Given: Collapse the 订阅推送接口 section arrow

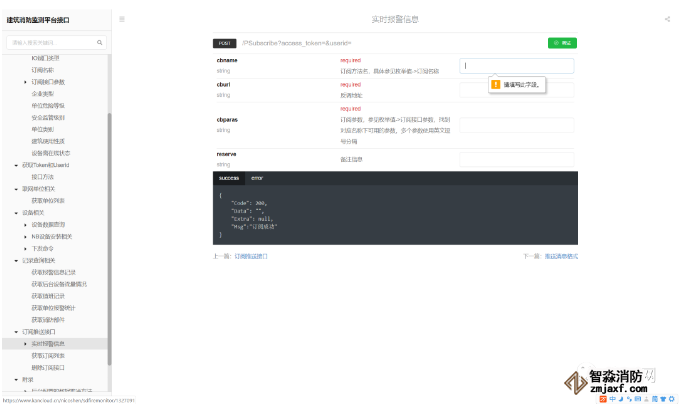Looking at the screenshot, I should (x=17, y=331).
